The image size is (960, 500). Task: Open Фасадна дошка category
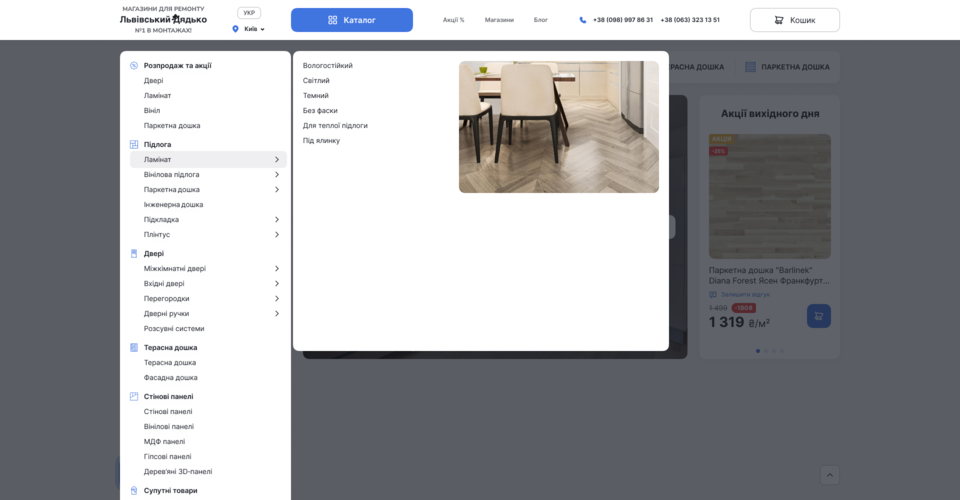[x=170, y=378]
